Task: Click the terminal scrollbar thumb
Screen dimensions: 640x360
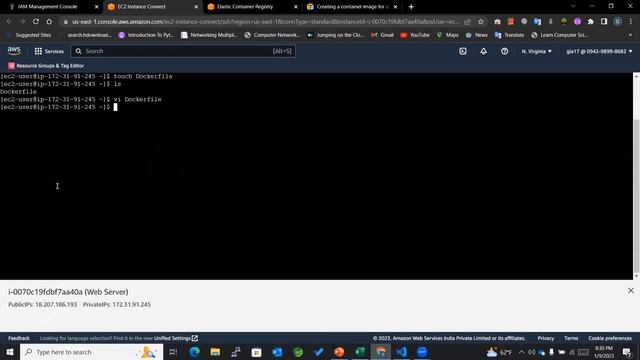Action: point(636,196)
